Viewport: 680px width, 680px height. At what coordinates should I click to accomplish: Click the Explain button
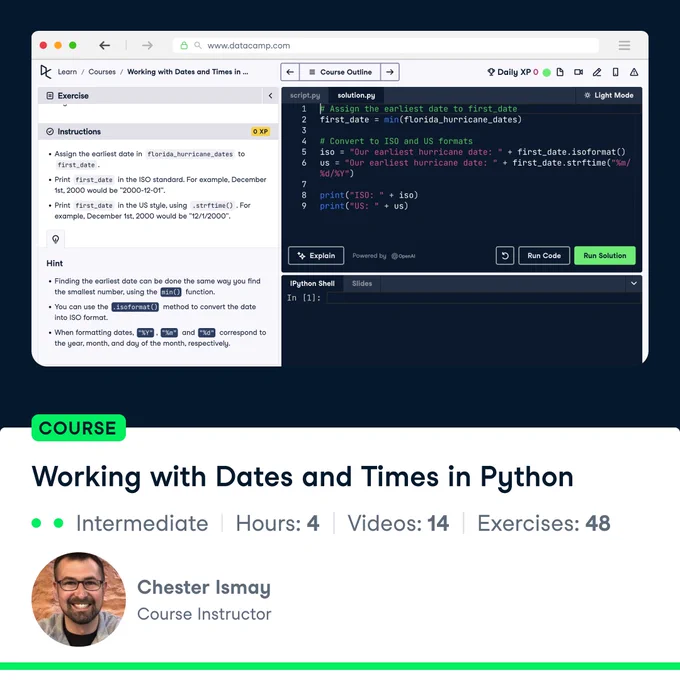click(316, 256)
